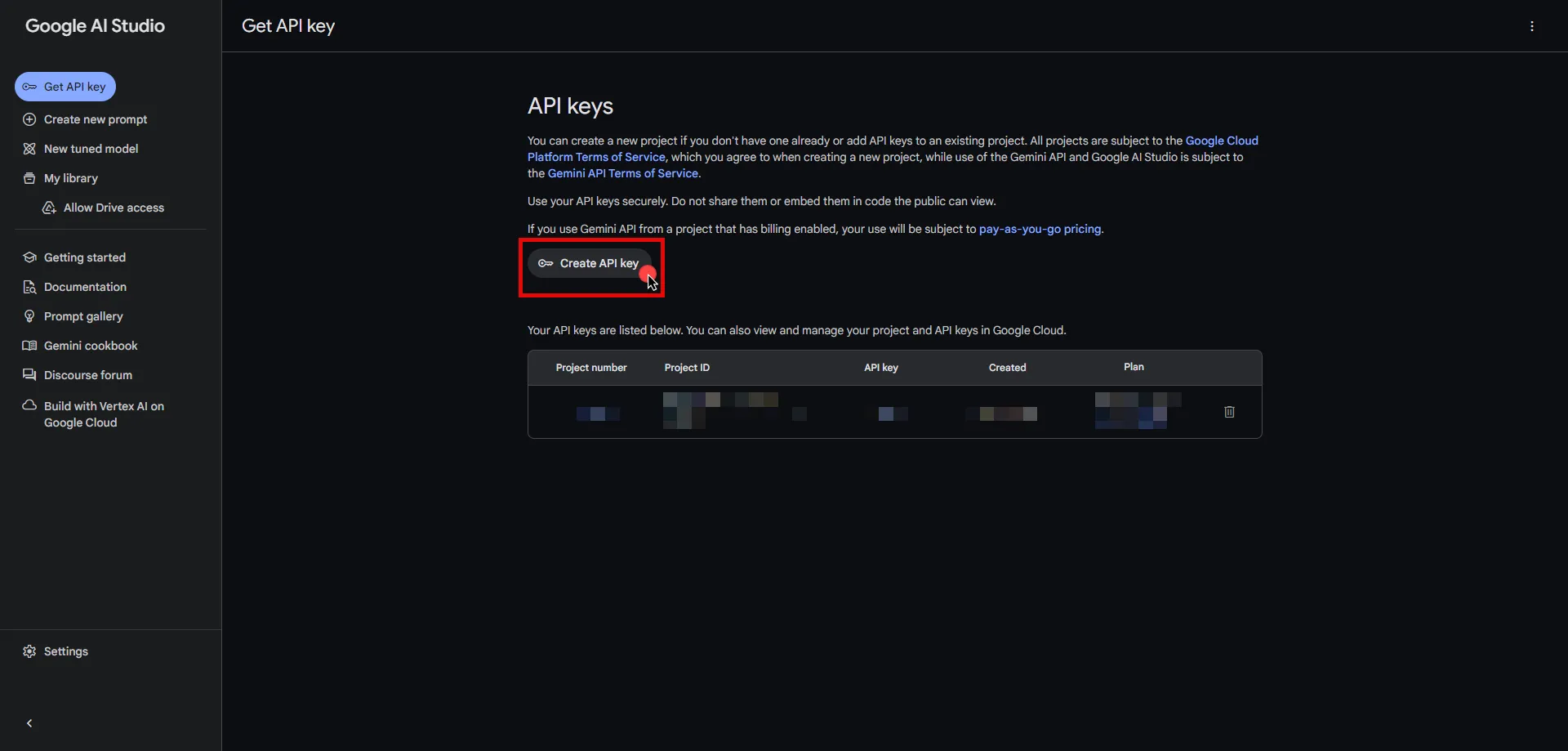Screen dimensions: 1568x751
Task: Open the three-dot more options menu
Action: 1531,26
